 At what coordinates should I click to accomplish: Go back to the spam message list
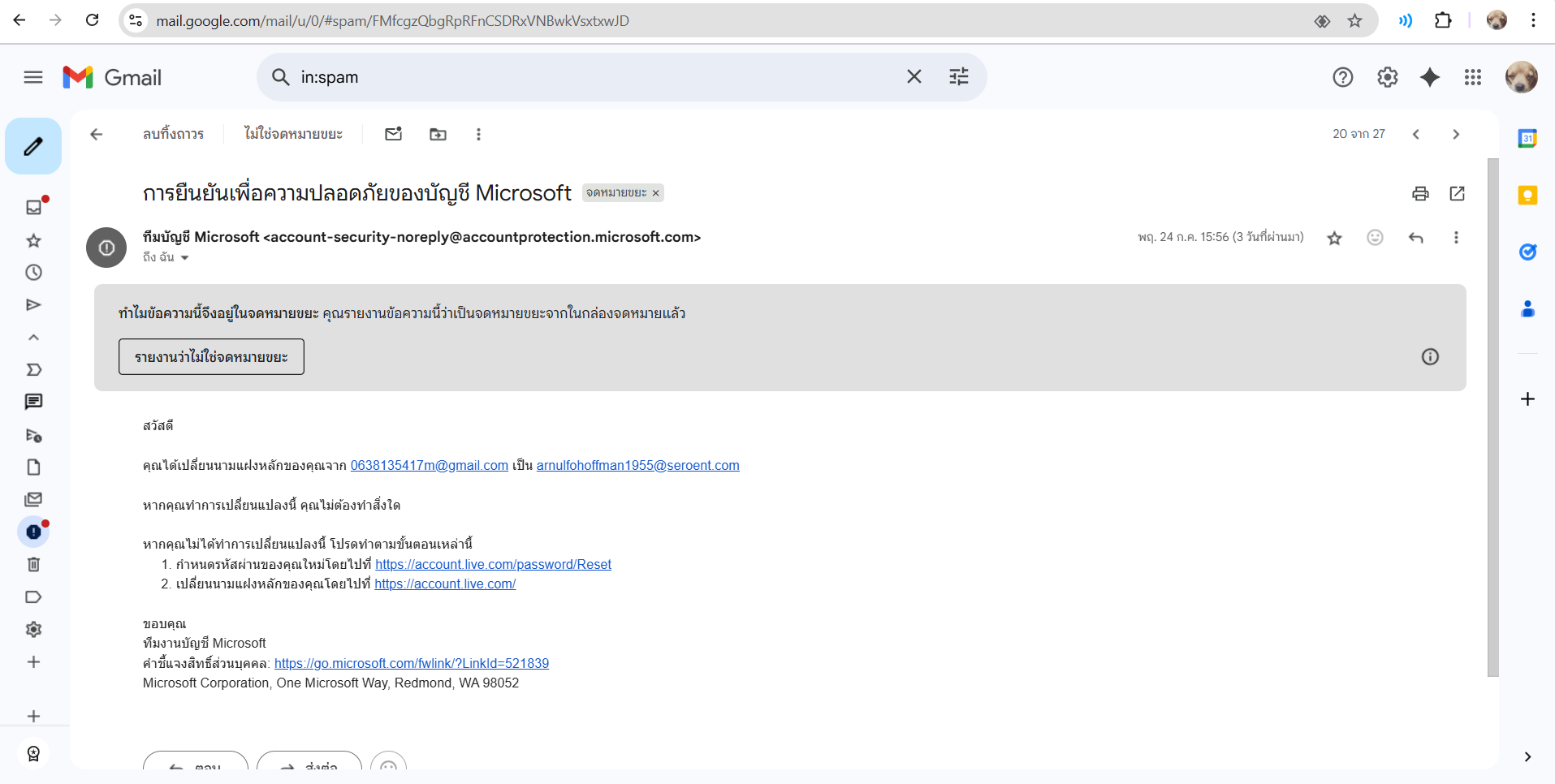click(x=96, y=134)
